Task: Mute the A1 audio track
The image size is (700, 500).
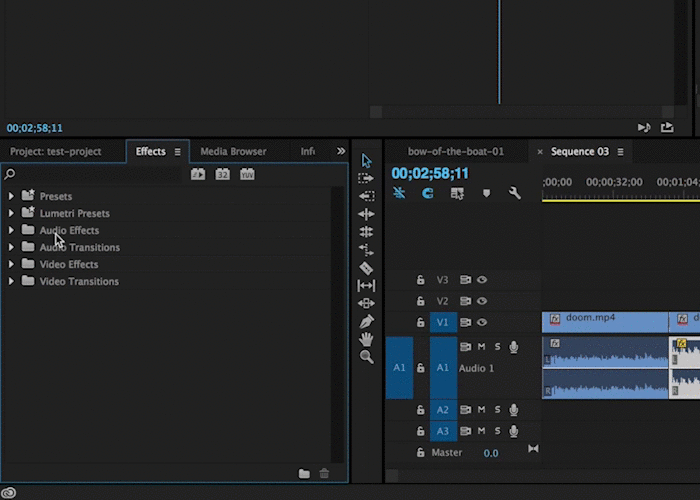Action: tap(481, 346)
